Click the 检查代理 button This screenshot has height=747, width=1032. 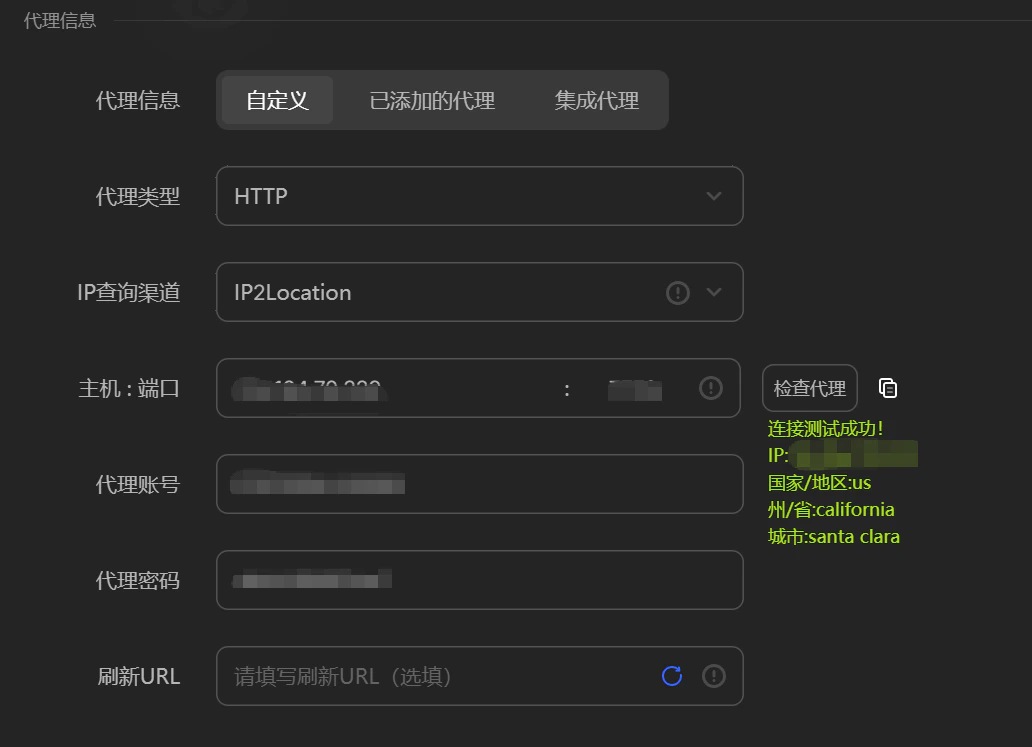[809, 388]
